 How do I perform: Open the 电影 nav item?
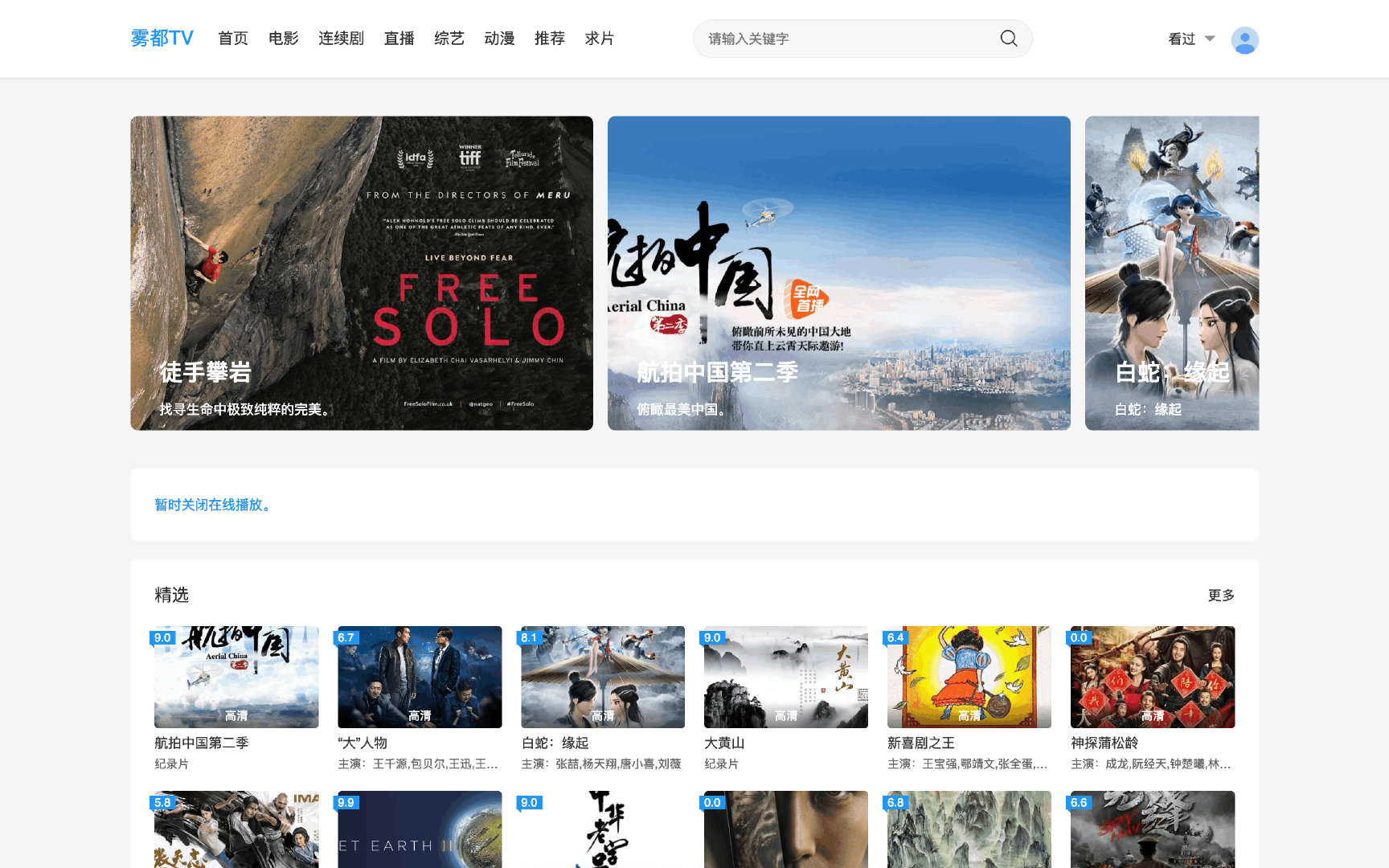pos(284,39)
